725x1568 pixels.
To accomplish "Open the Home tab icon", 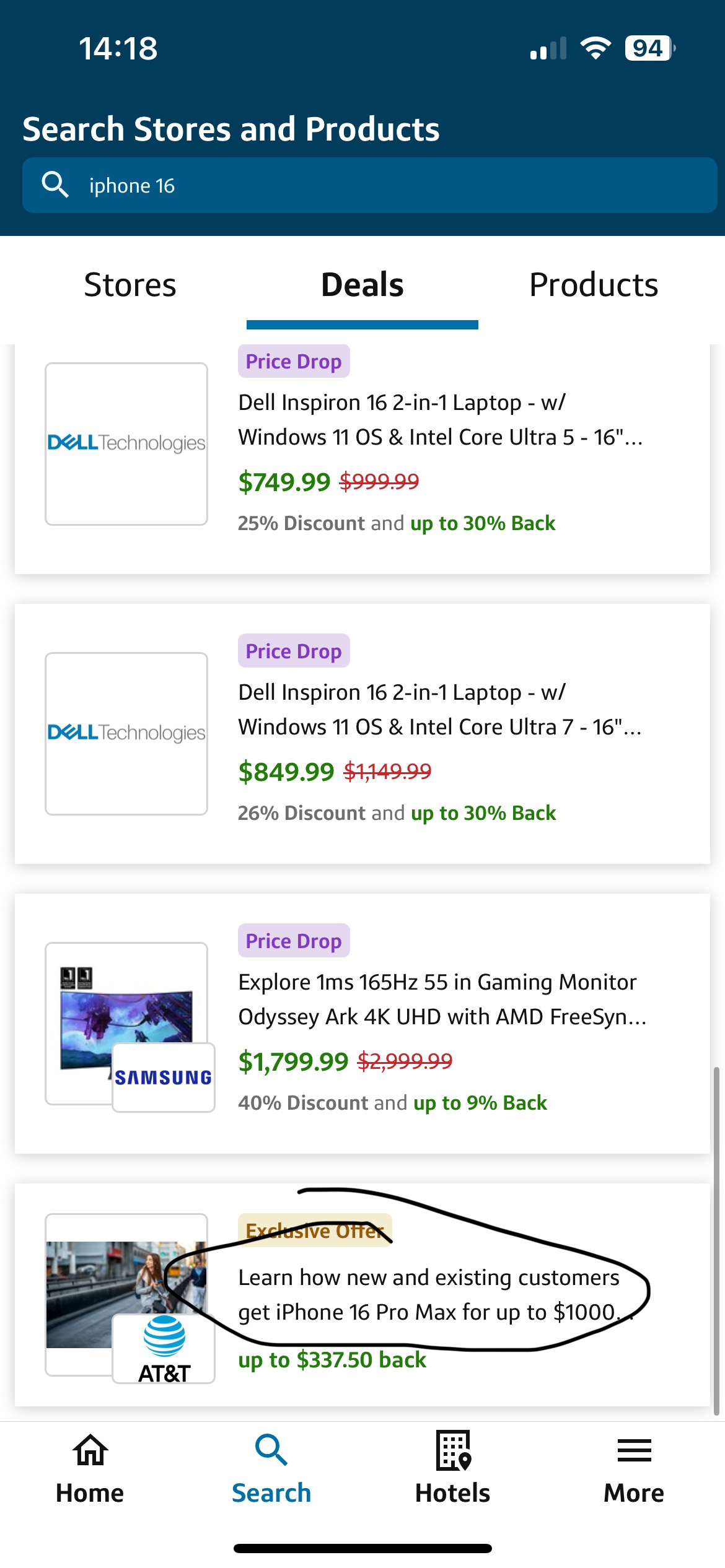I will coord(90,1451).
